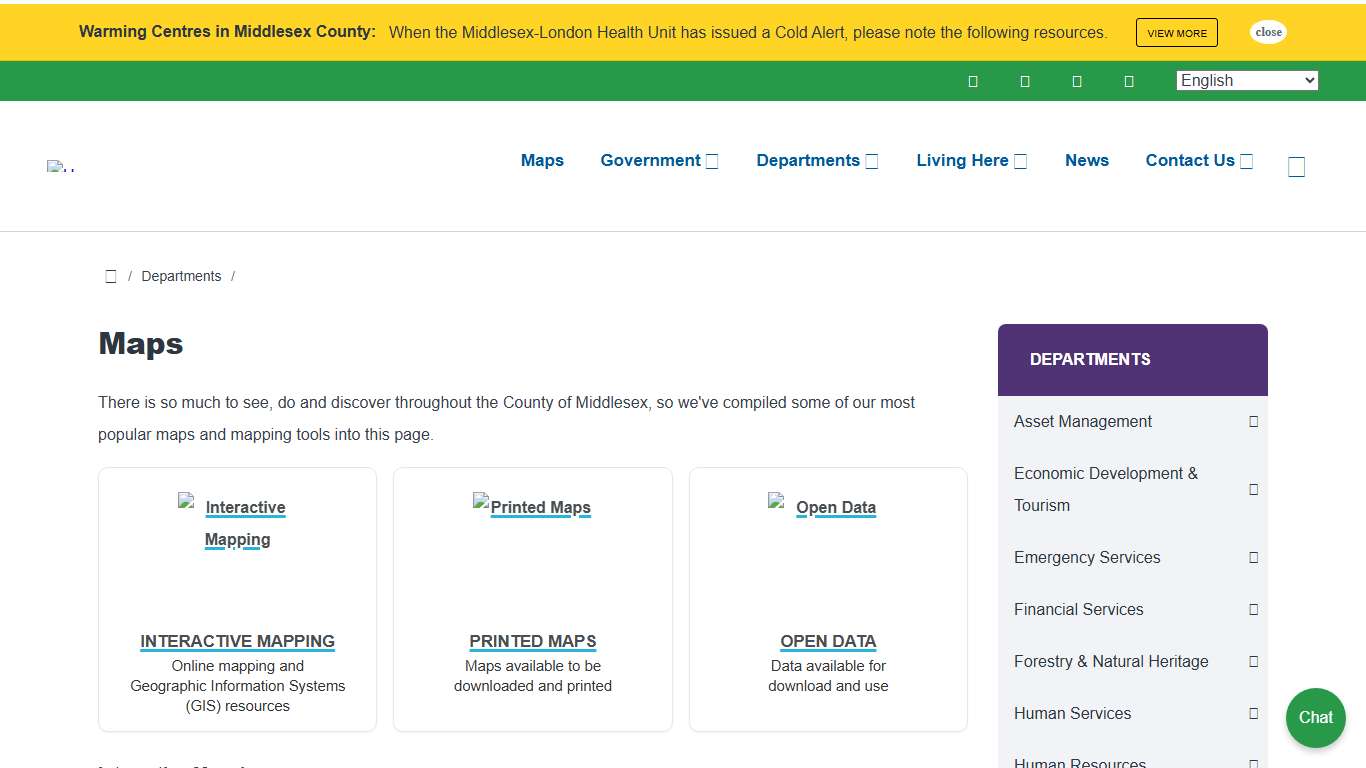Click the first social media icon in header
The image size is (1366, 768).
(973, 81)
